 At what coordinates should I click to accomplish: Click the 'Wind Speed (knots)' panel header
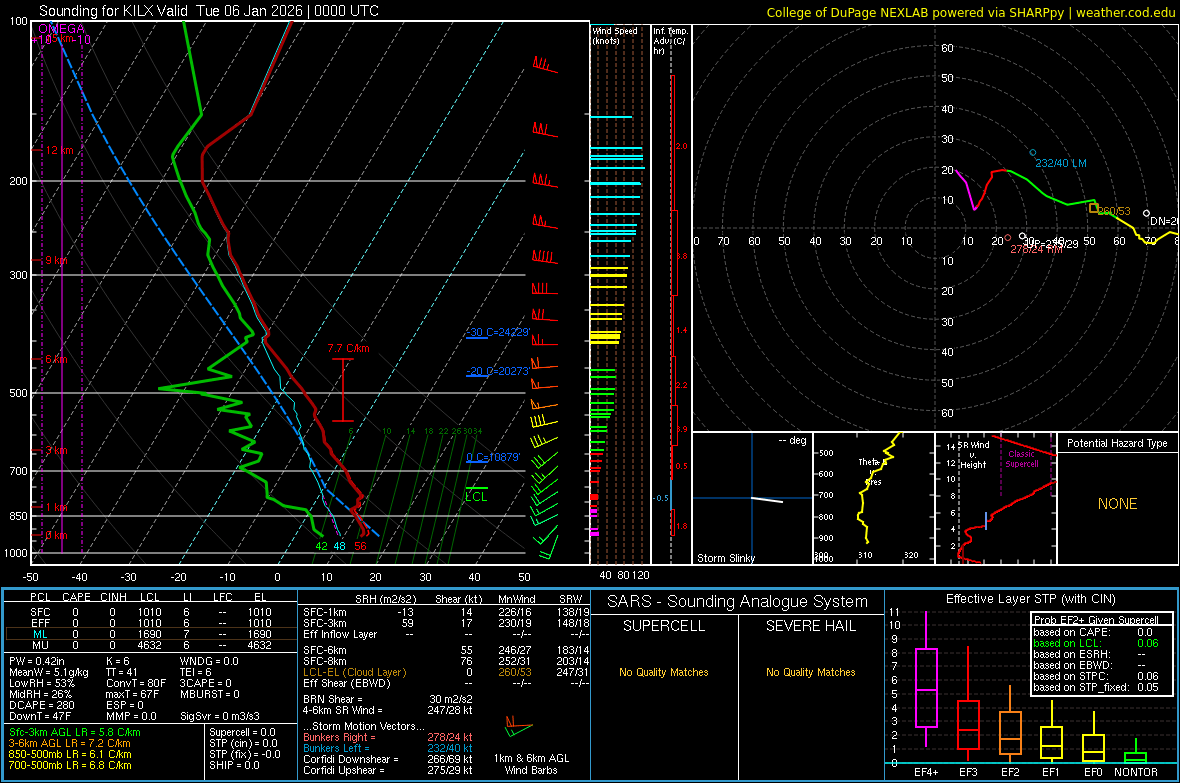click(615, 36)
